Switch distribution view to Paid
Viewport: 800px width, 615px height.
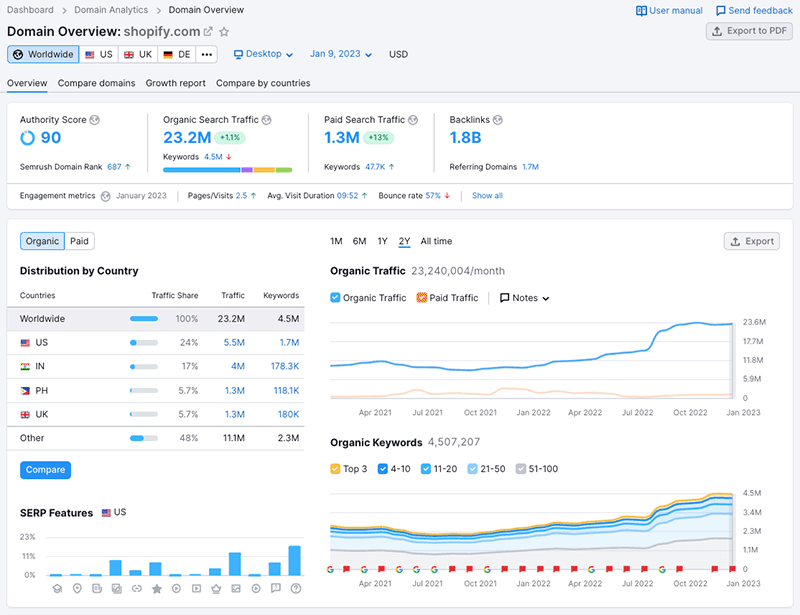[x=80, y=241]
